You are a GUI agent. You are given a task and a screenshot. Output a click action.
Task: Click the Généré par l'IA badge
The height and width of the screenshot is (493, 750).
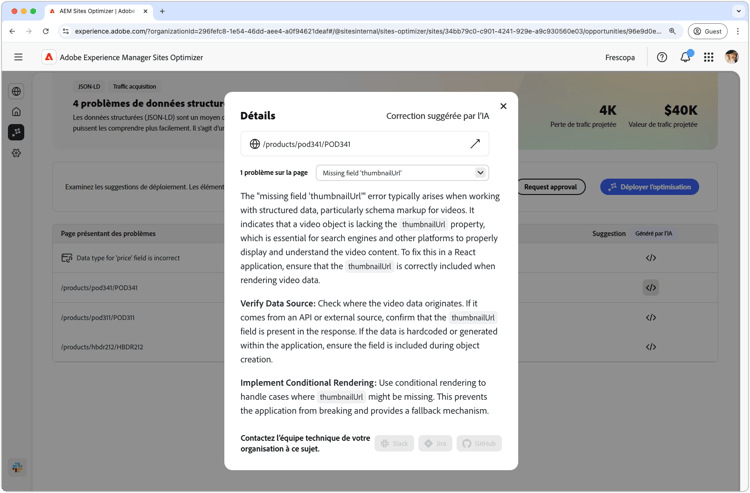tap(653, 234)
